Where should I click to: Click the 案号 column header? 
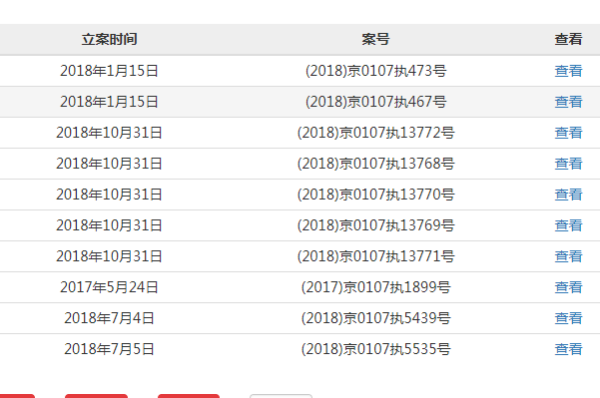click(x=375, y=39)
